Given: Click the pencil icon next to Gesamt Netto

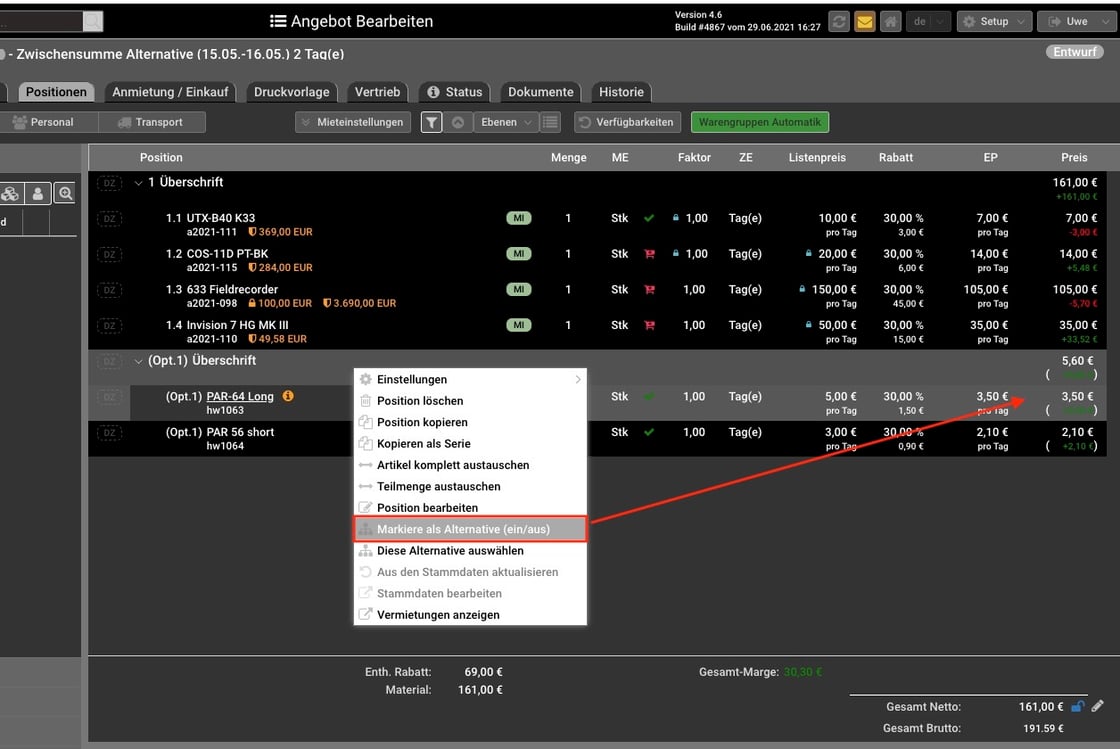Looking at the screenshot, I should click(1098, 706).
